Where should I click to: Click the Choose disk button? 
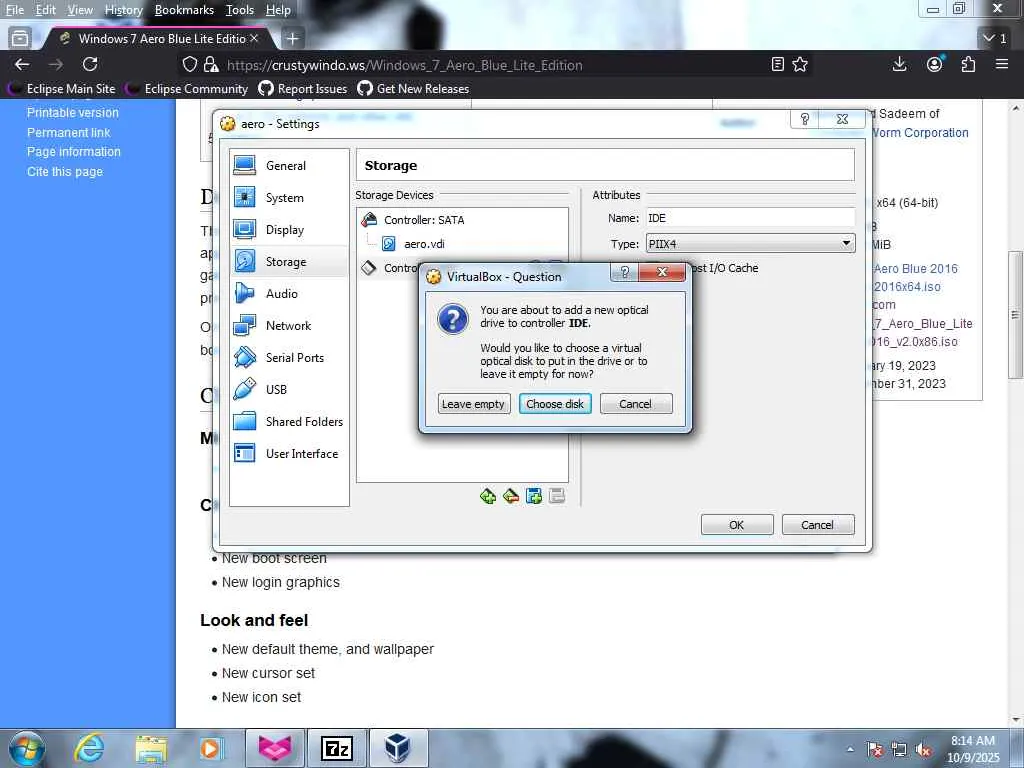(555, 404)
